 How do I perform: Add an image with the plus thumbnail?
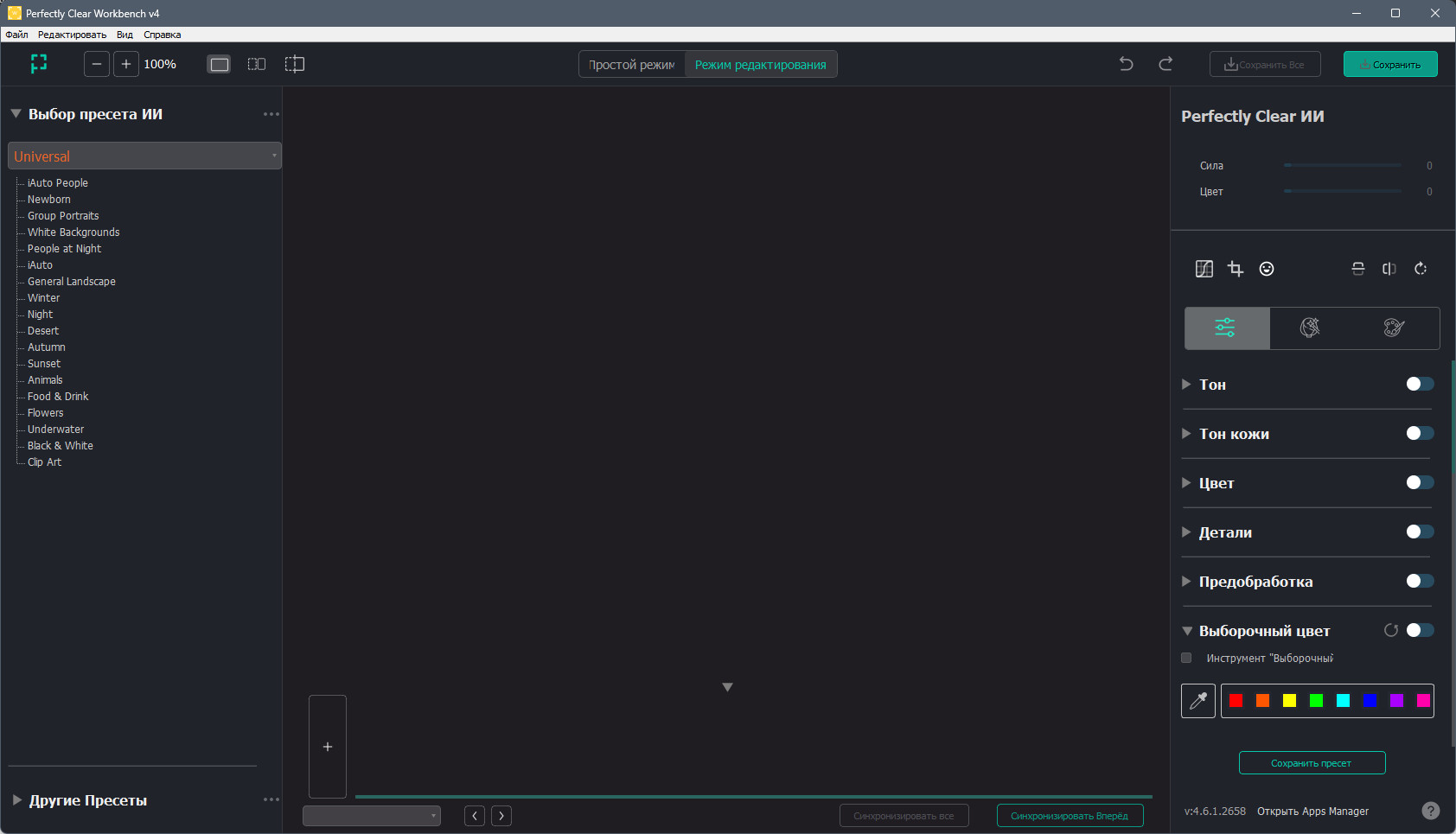pyautogui.click(x=328, y=747)
